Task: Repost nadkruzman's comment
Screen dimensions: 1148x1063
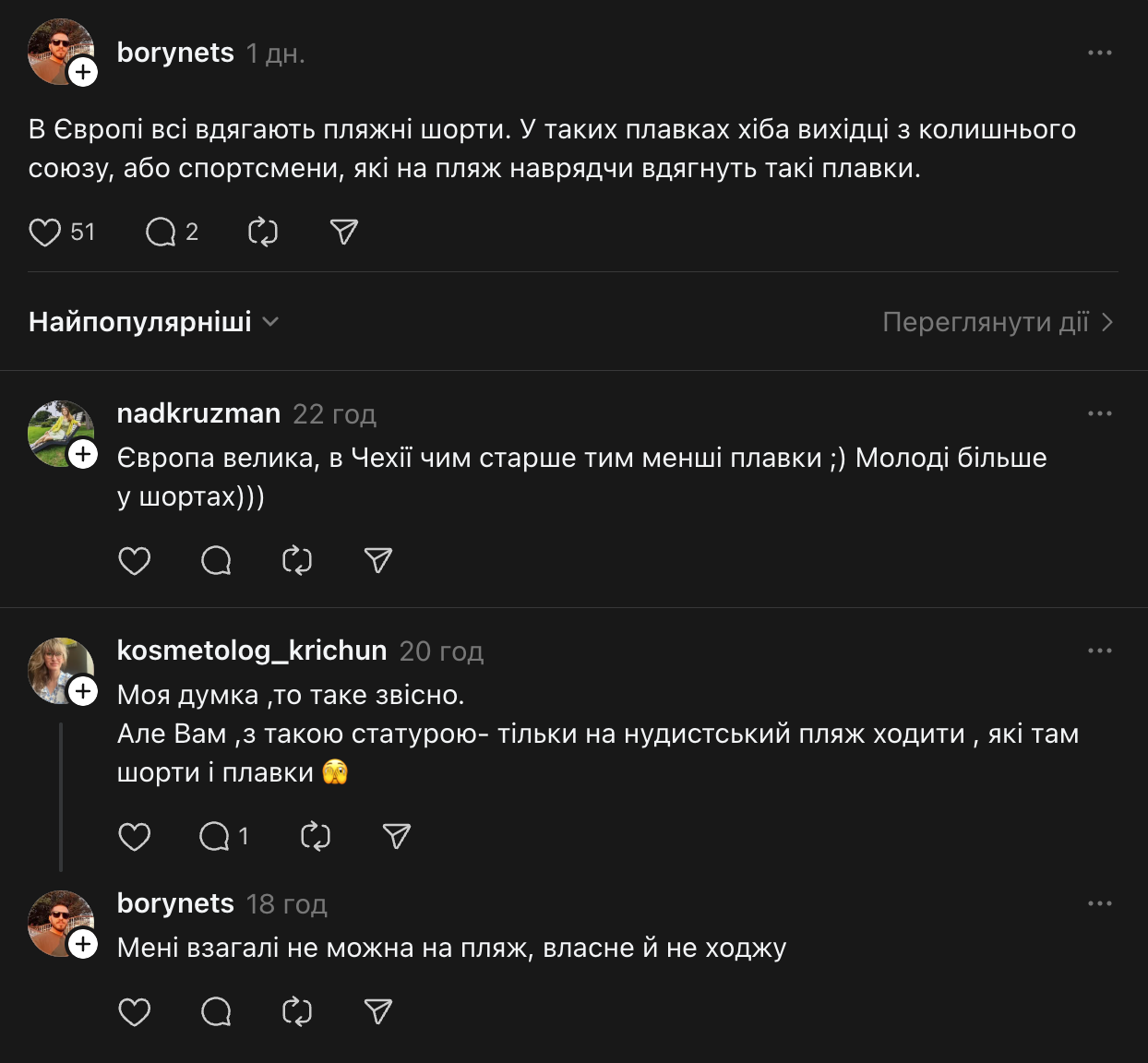Action: click(x=297, y=560)
